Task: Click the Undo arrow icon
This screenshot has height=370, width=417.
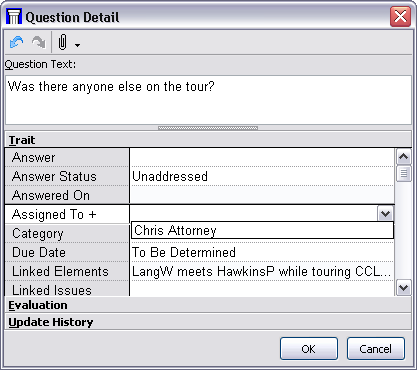Action: pos(17,42)
